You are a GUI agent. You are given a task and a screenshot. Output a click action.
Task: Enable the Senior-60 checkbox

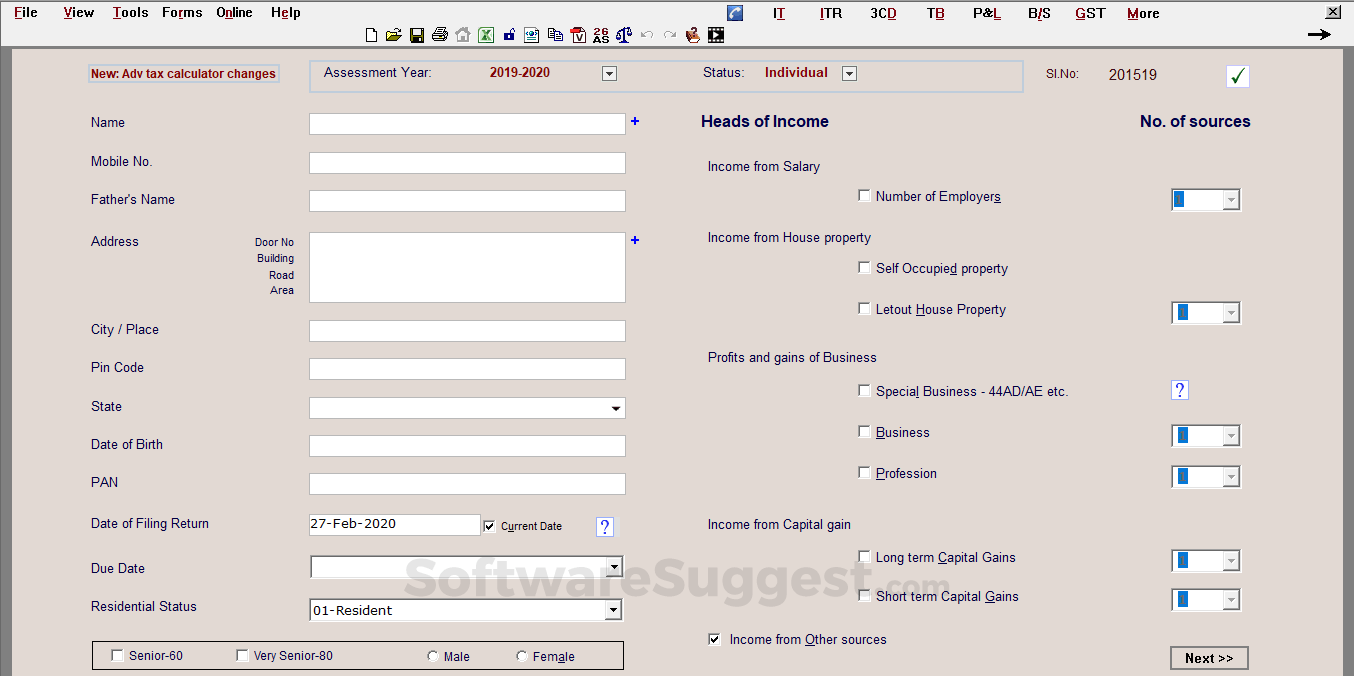pyautogui.click(x=118, y=656)
